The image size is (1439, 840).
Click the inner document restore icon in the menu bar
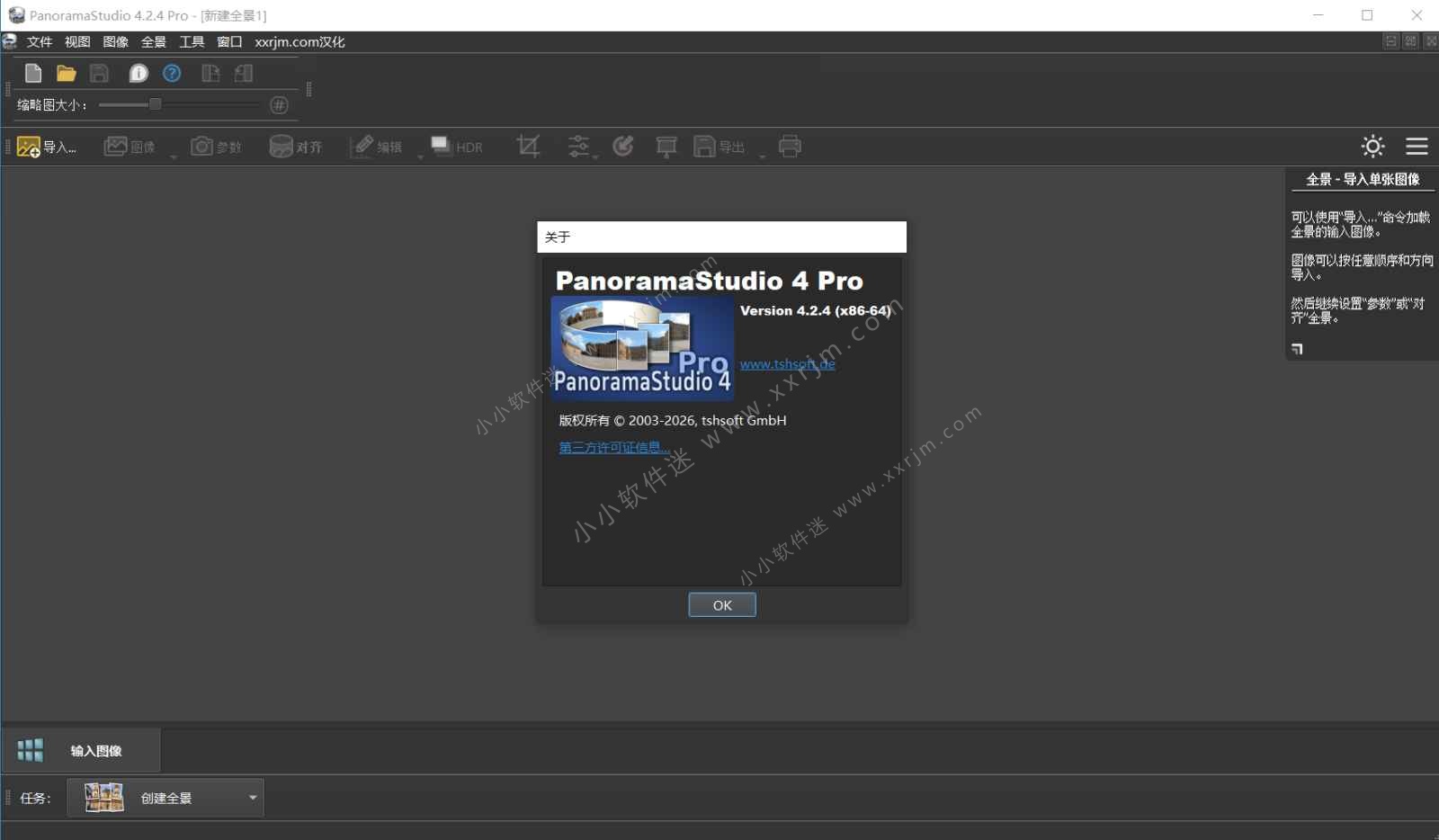pos(1411,41)
